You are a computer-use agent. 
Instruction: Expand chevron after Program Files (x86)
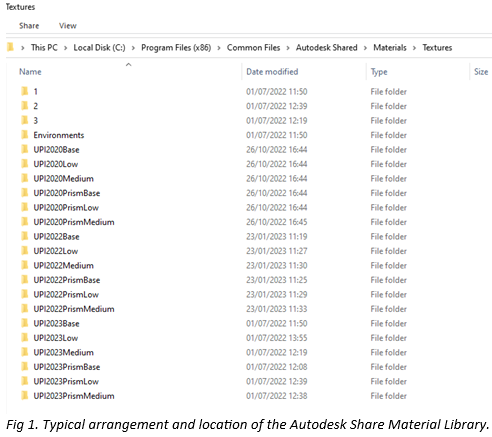pyautogui.click(x=219, y=48)
